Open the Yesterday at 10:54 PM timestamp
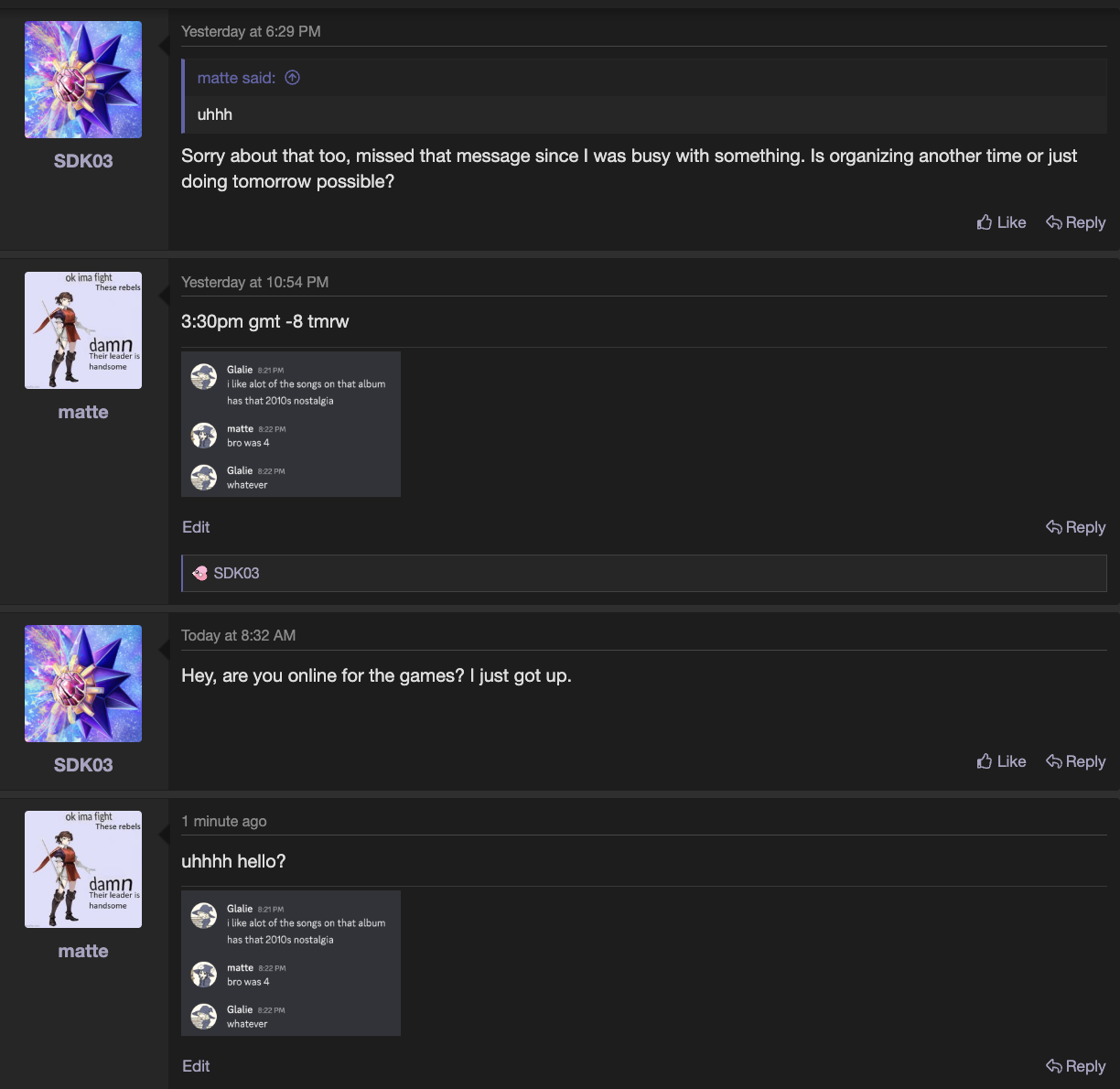Image resolution: width=1120 pixels, height=1089 pixels. tap(254, 282)
